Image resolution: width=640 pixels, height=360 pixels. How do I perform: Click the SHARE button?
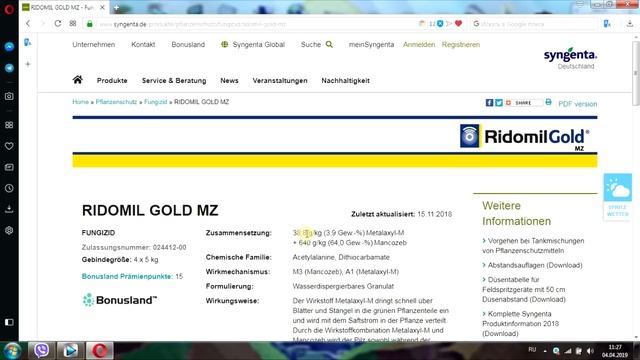pos(524,103)
